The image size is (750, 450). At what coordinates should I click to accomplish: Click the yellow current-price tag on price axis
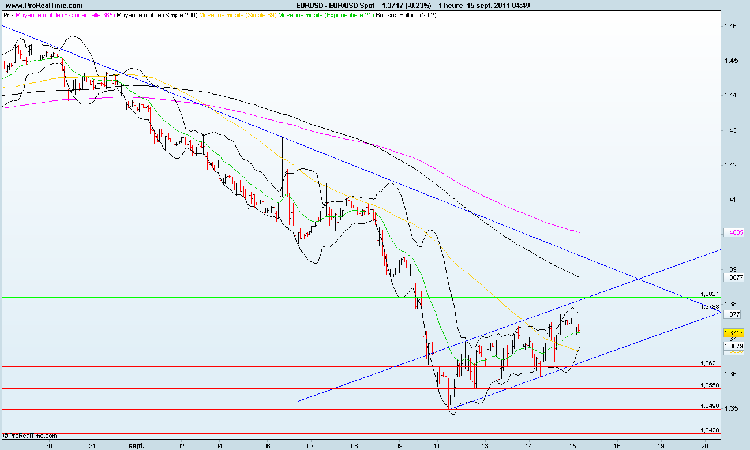734,333
